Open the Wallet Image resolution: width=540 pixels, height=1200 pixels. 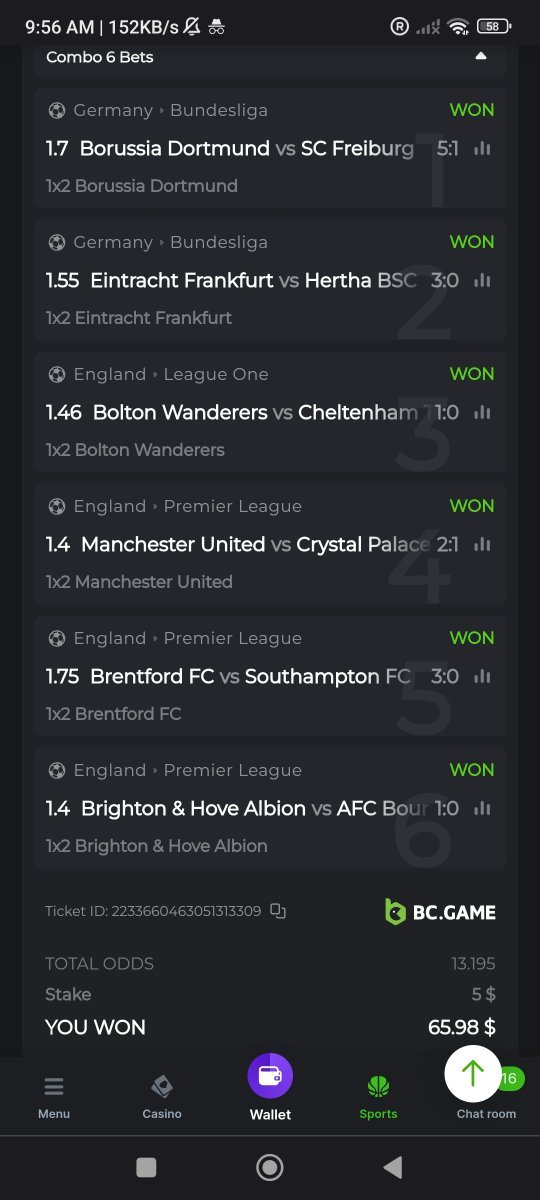[270, 1088]
